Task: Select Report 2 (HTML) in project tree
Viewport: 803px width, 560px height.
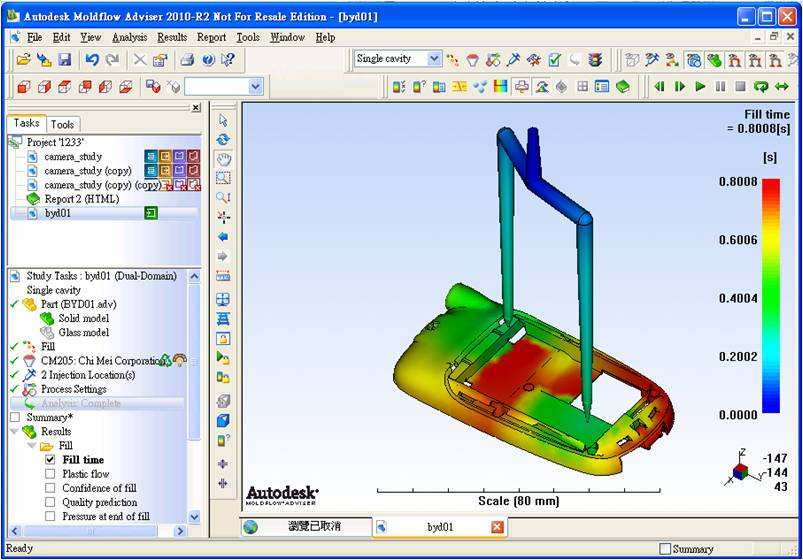Action: (81, 199)
